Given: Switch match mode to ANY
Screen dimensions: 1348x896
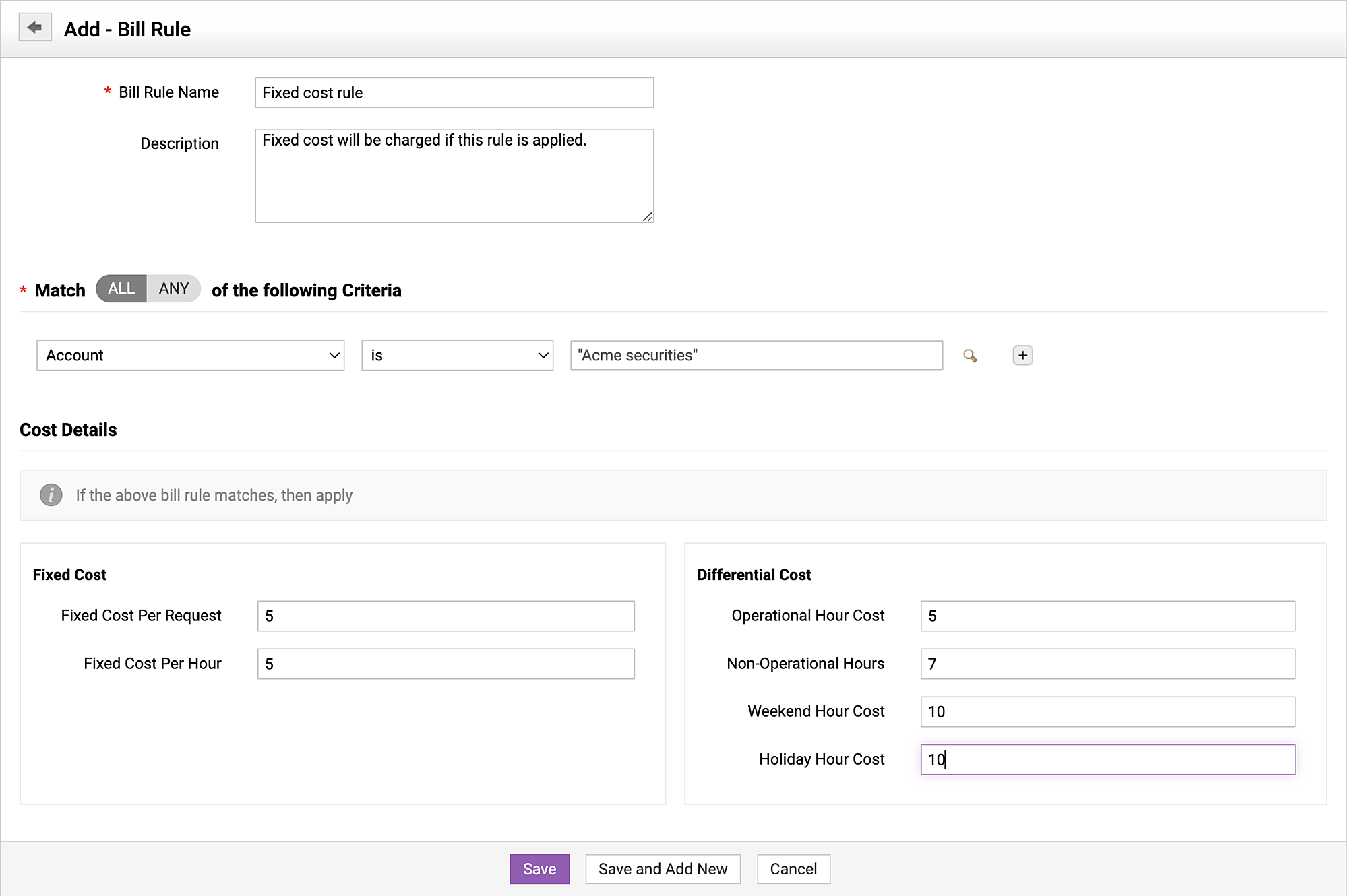Looking at the screenshot, I should [x=174, y=288].
